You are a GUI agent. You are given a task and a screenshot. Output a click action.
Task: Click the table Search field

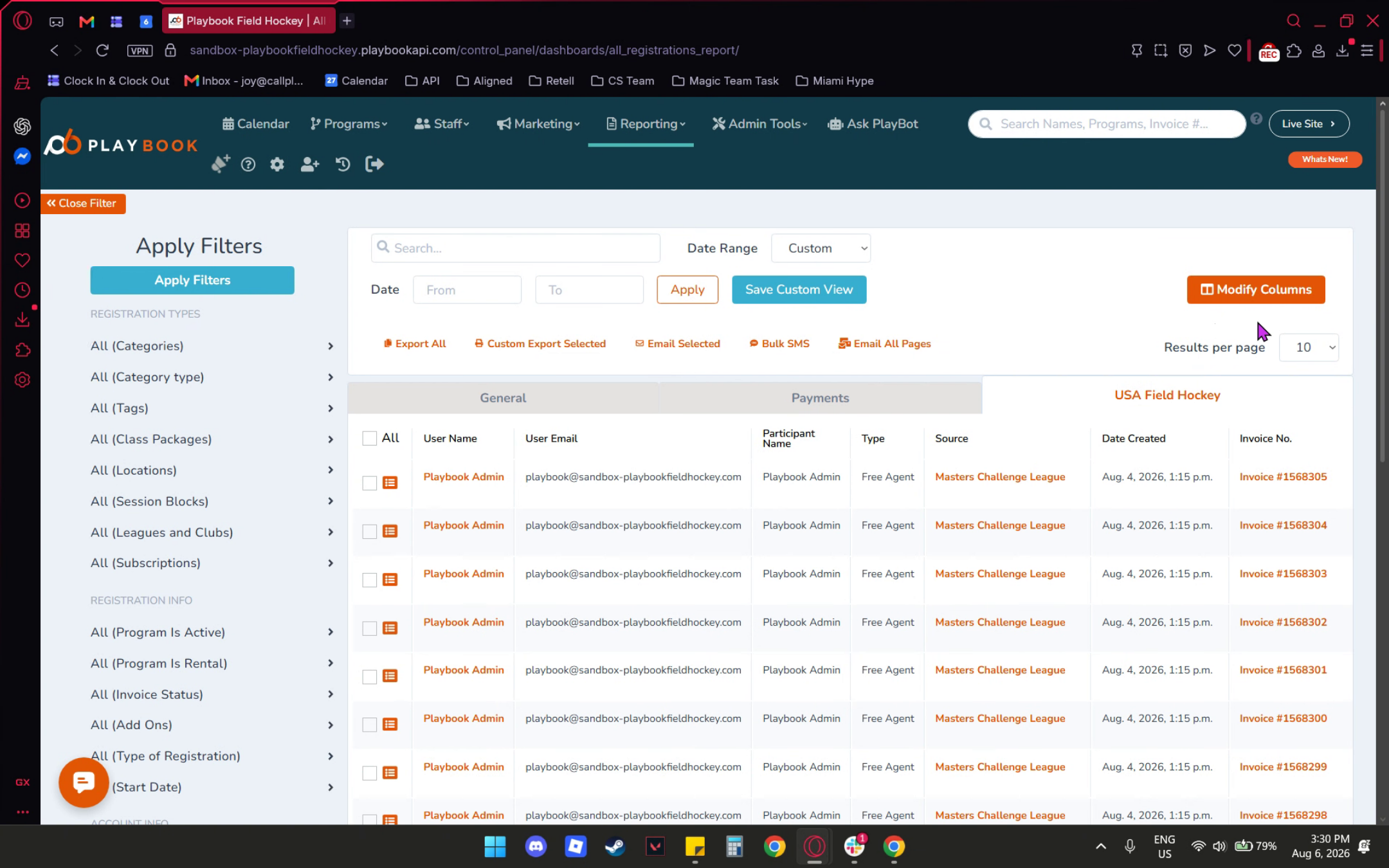[516, 248]
